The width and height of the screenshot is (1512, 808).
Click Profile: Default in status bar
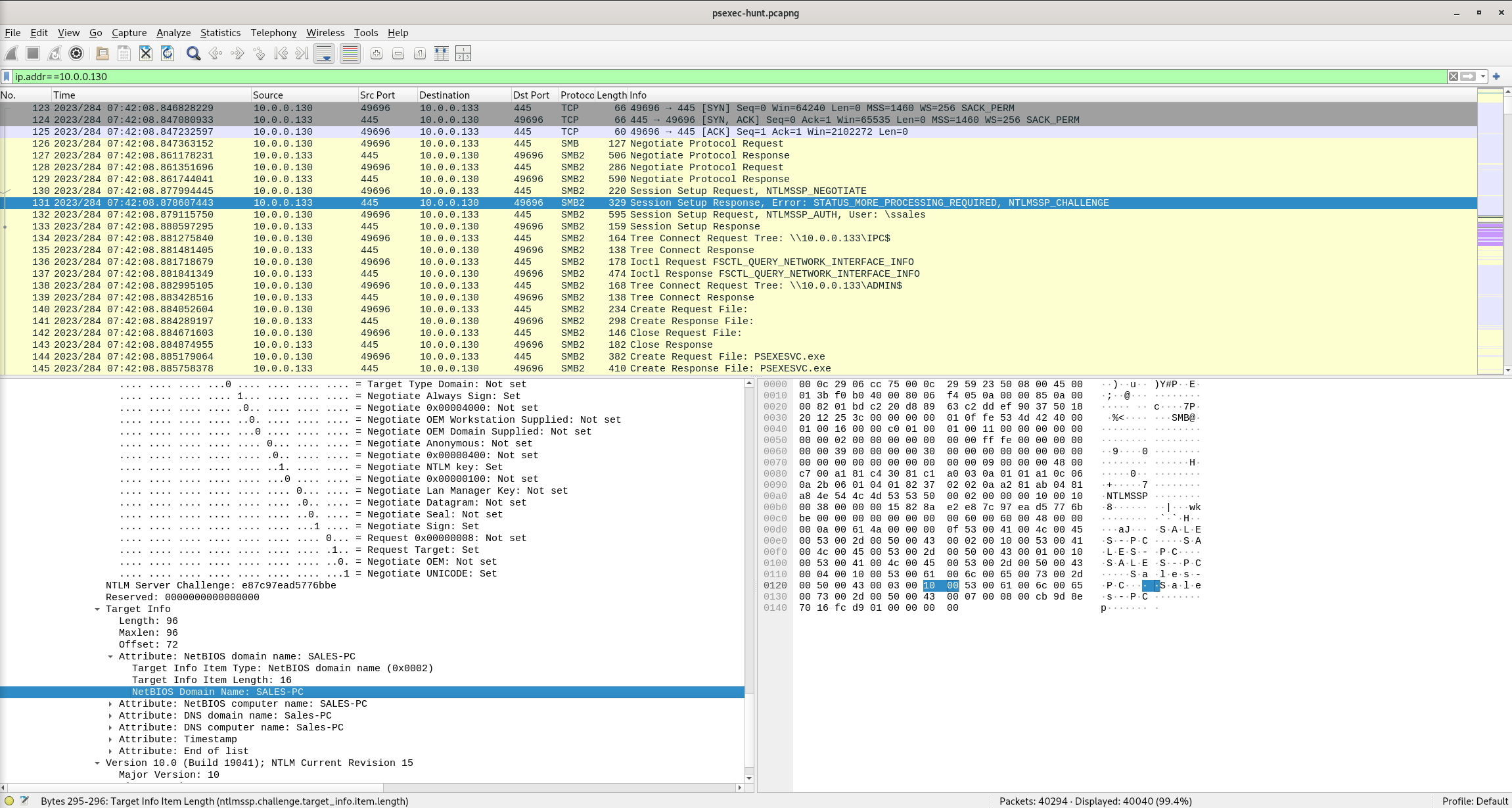pos(1475,801)
